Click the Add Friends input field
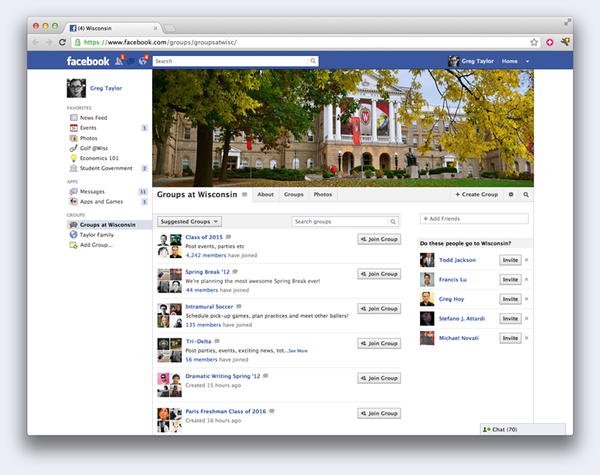The image size is (600, 475). click(474, 219)
